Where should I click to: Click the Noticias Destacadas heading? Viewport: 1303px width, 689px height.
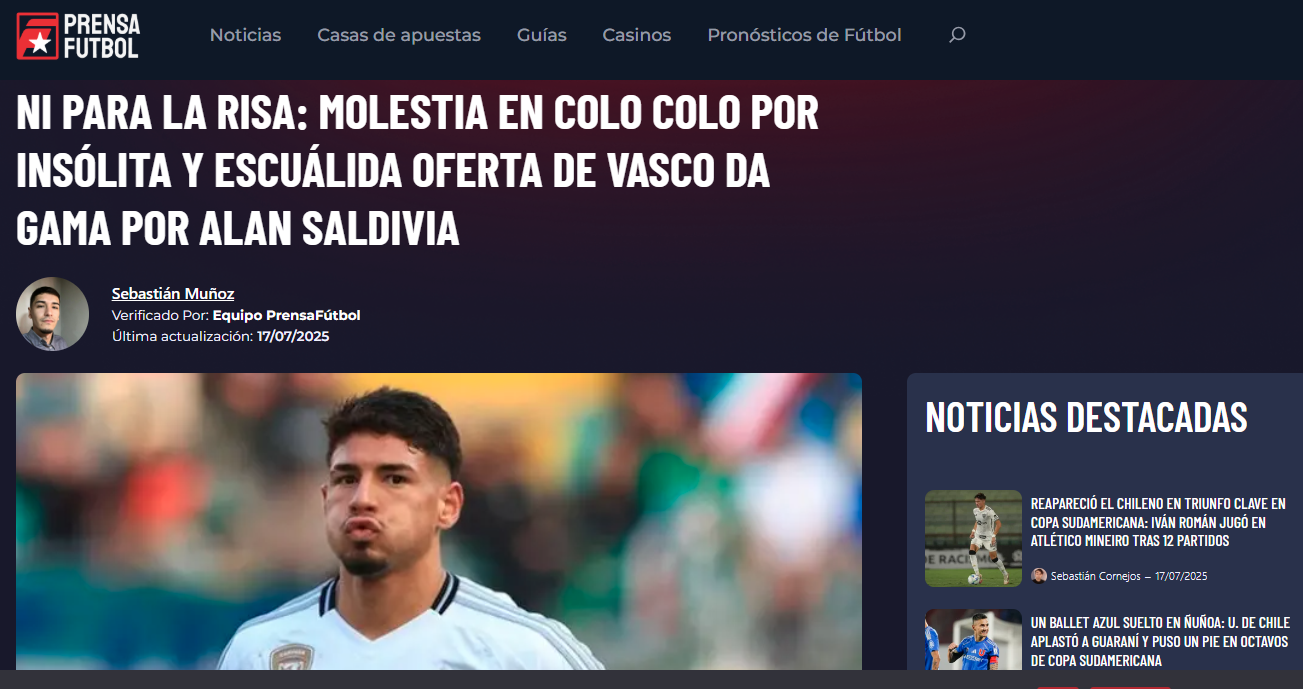click(x=1087, y=417)
